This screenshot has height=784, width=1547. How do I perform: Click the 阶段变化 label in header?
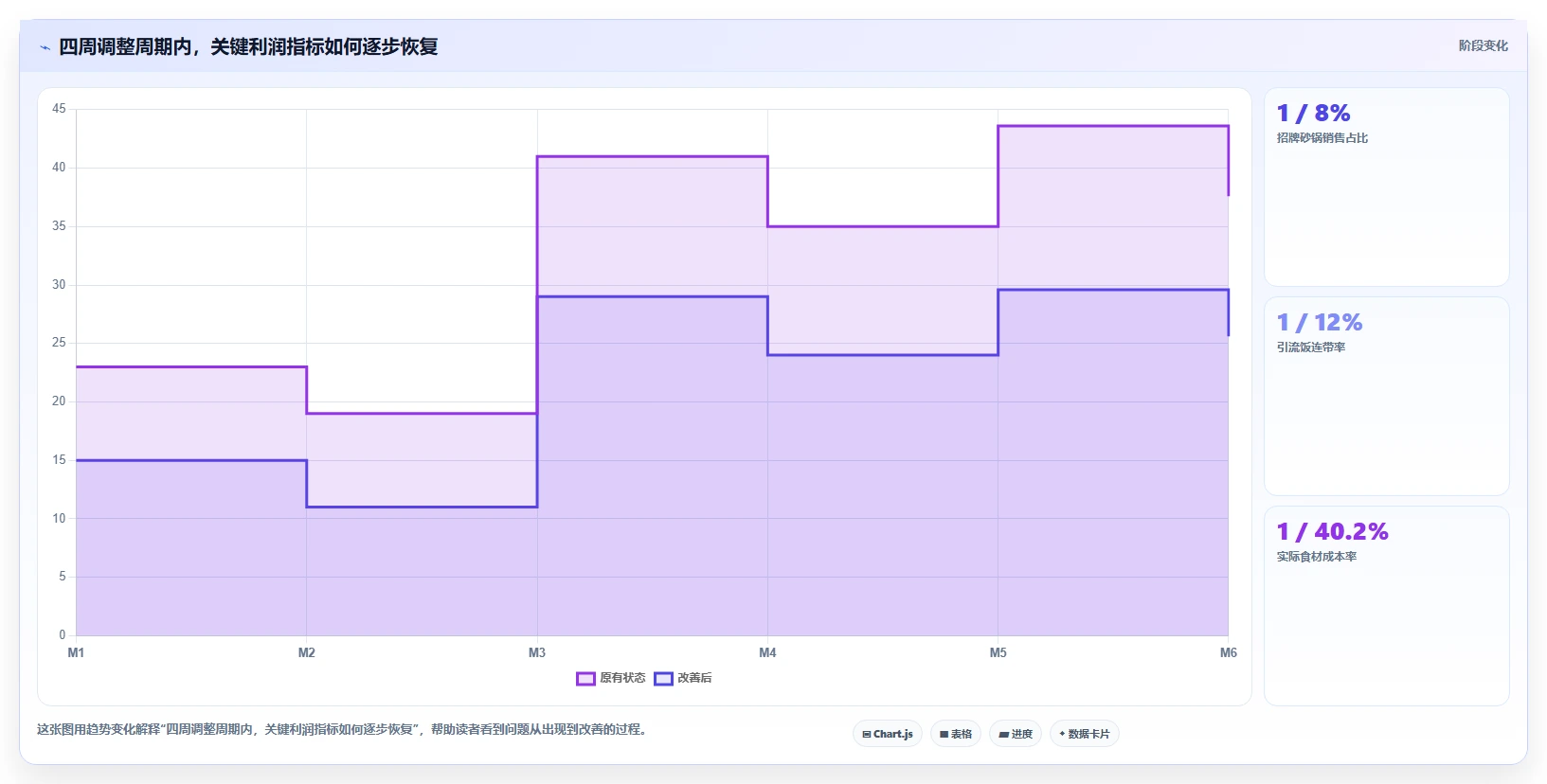1483,45
